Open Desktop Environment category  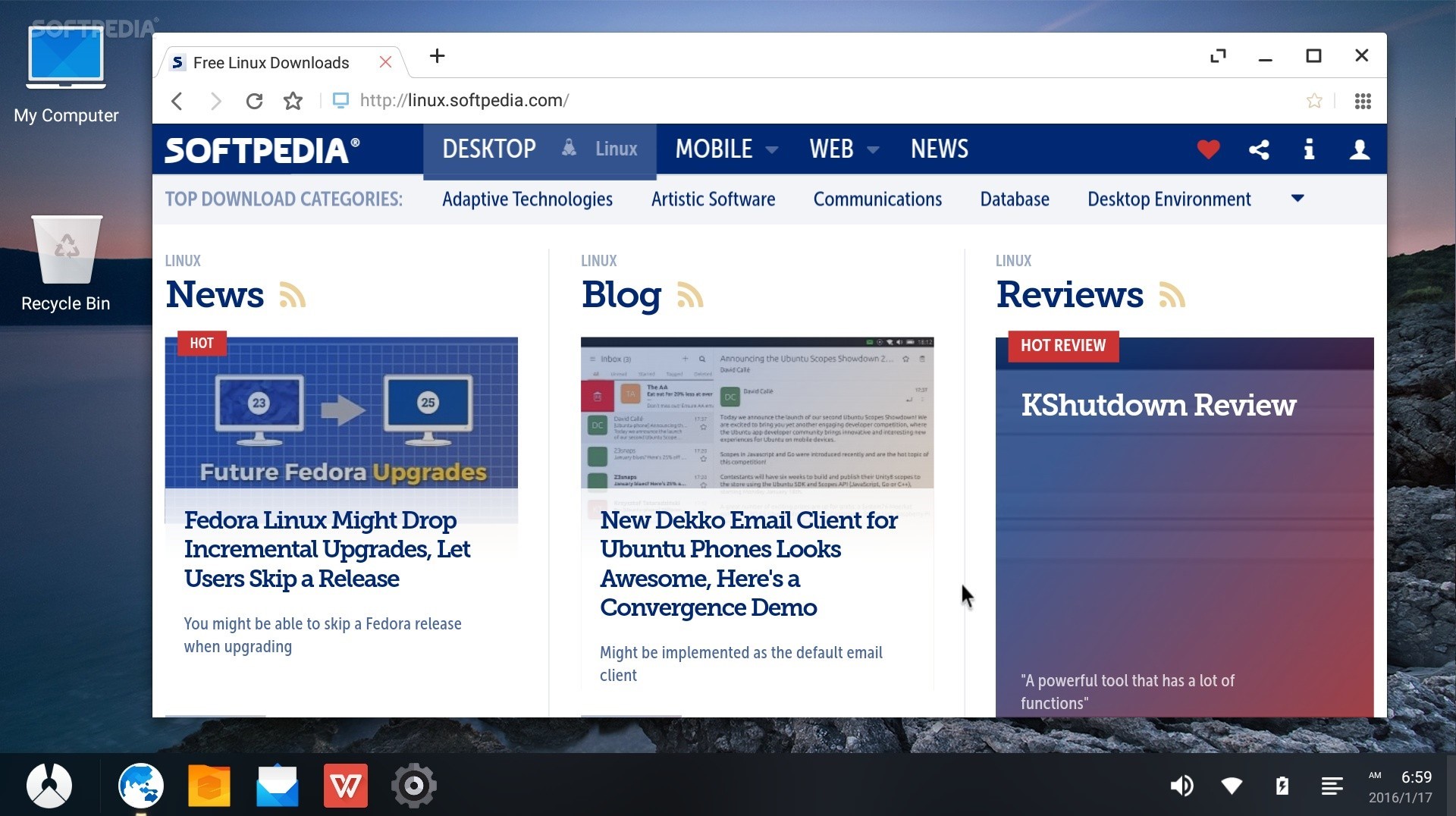click(1169, 199)
